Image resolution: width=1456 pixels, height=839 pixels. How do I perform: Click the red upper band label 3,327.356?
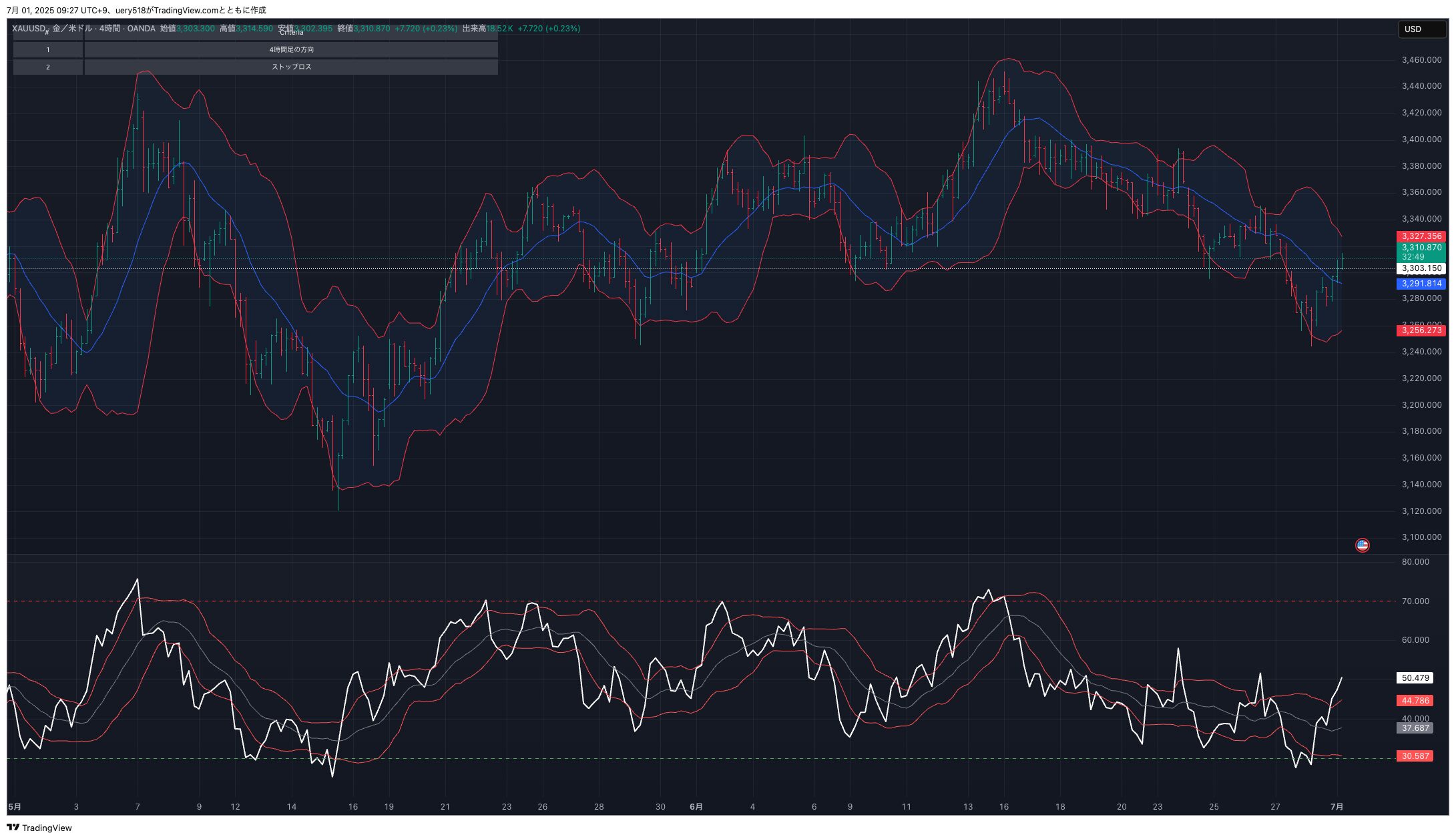(1421, 236)
